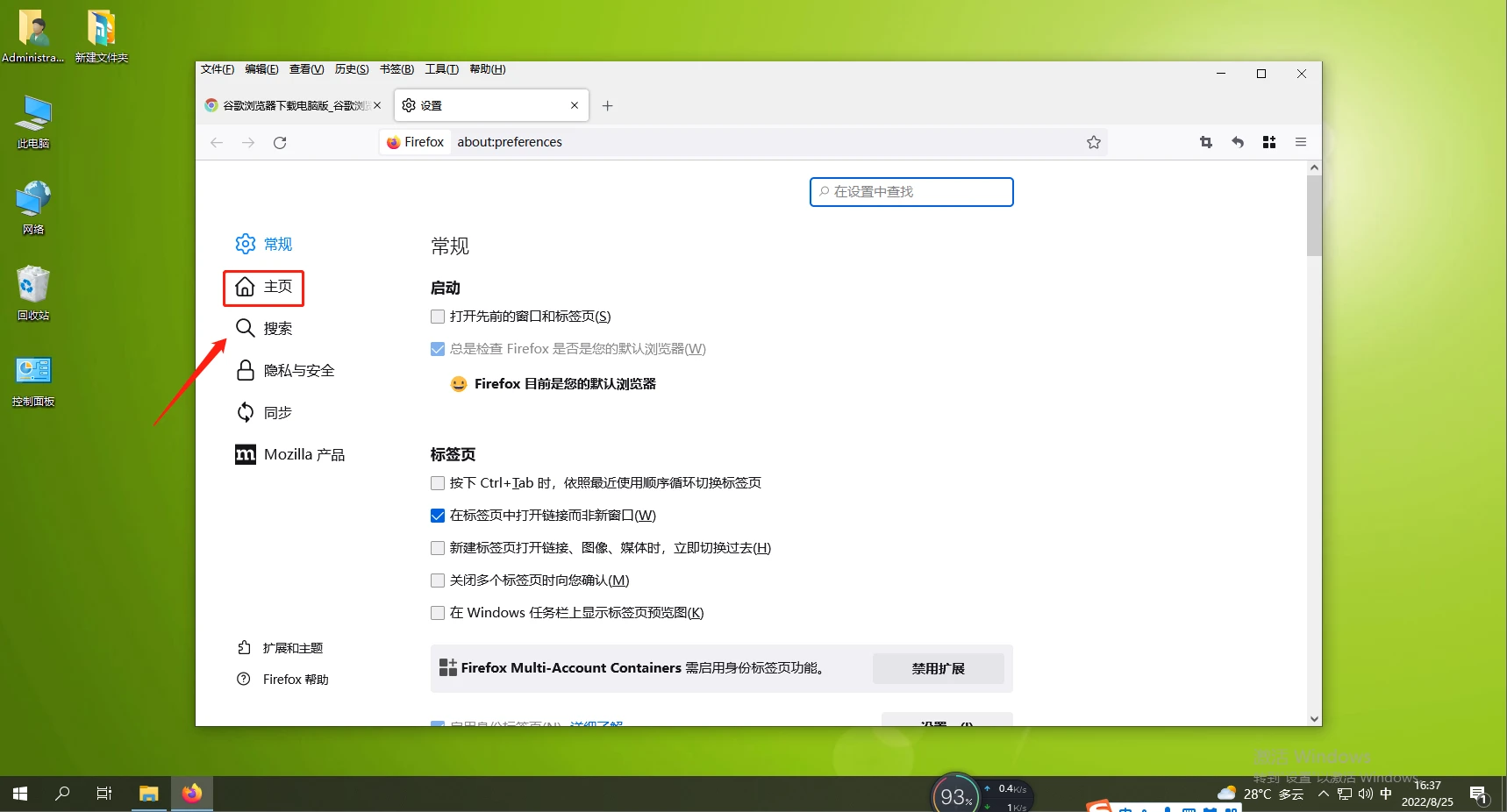The height and width of the screenshot is (812, 1507).
Task: Click the 禁用扩展 button
Action: (938, 668)
